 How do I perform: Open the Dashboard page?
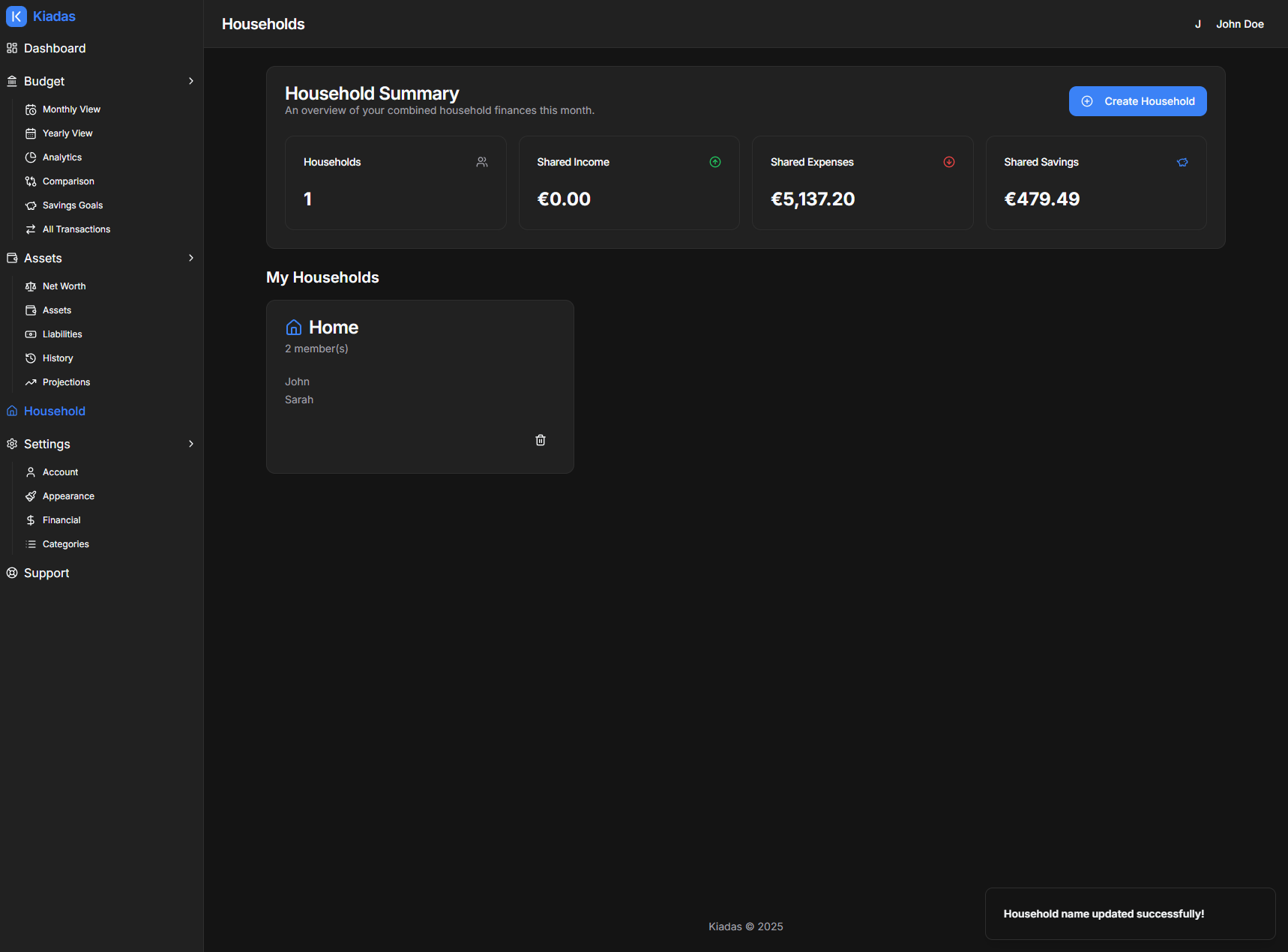point(54,48)
